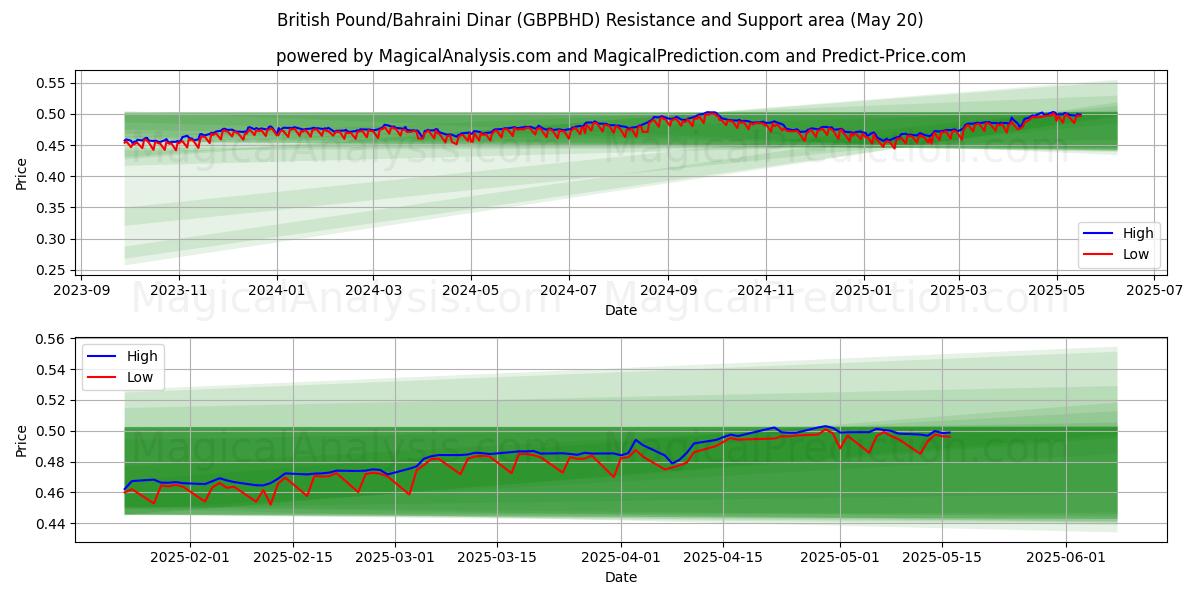
Task: Click the 0.55 price tick, top chart
Action: (x=52, y=83)
